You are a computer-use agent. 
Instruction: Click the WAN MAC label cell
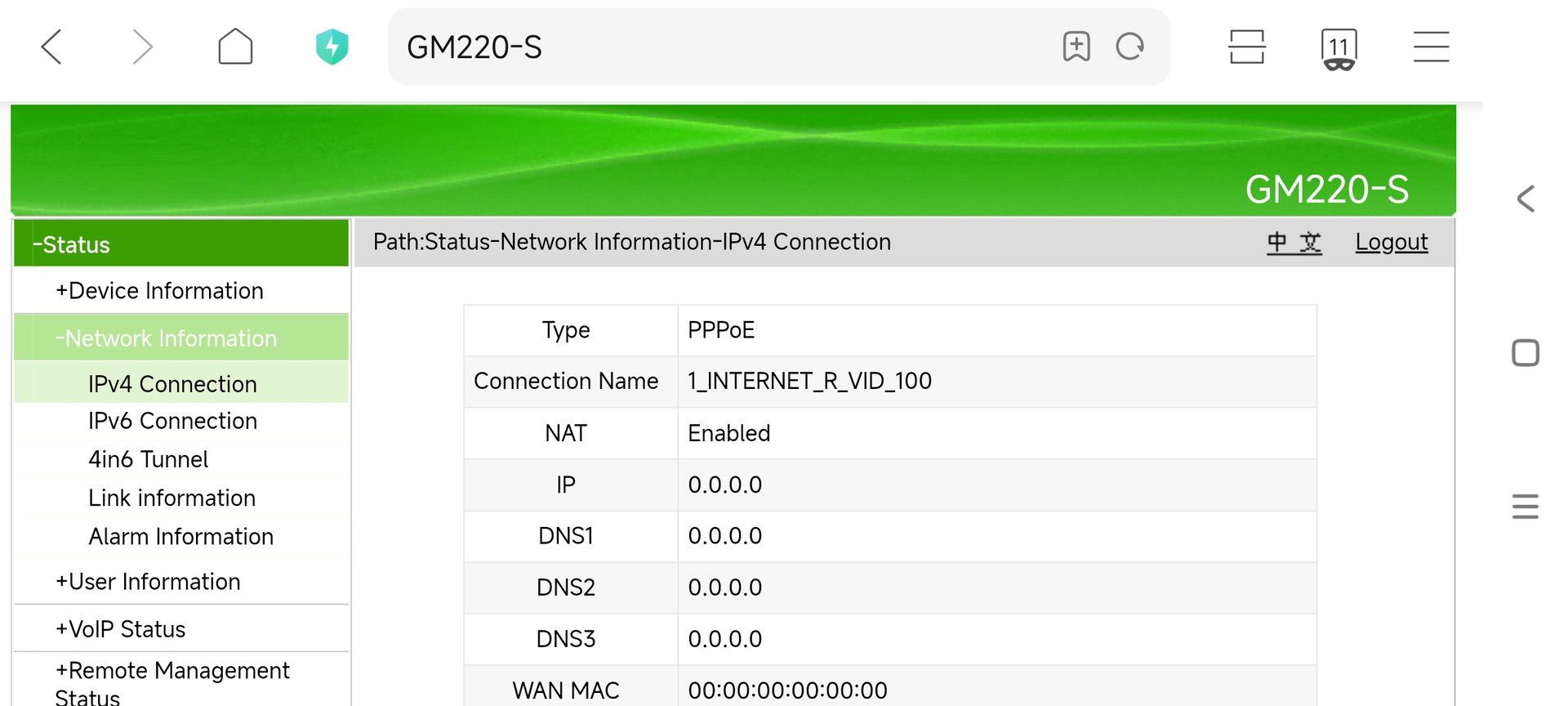coord(571,687)
